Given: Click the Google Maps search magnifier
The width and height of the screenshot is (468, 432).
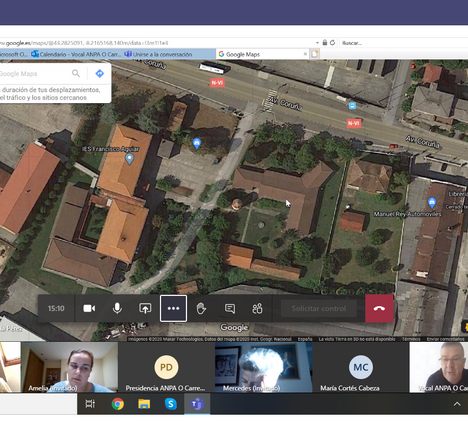Looking at the screenshot, I should point(76,73).
